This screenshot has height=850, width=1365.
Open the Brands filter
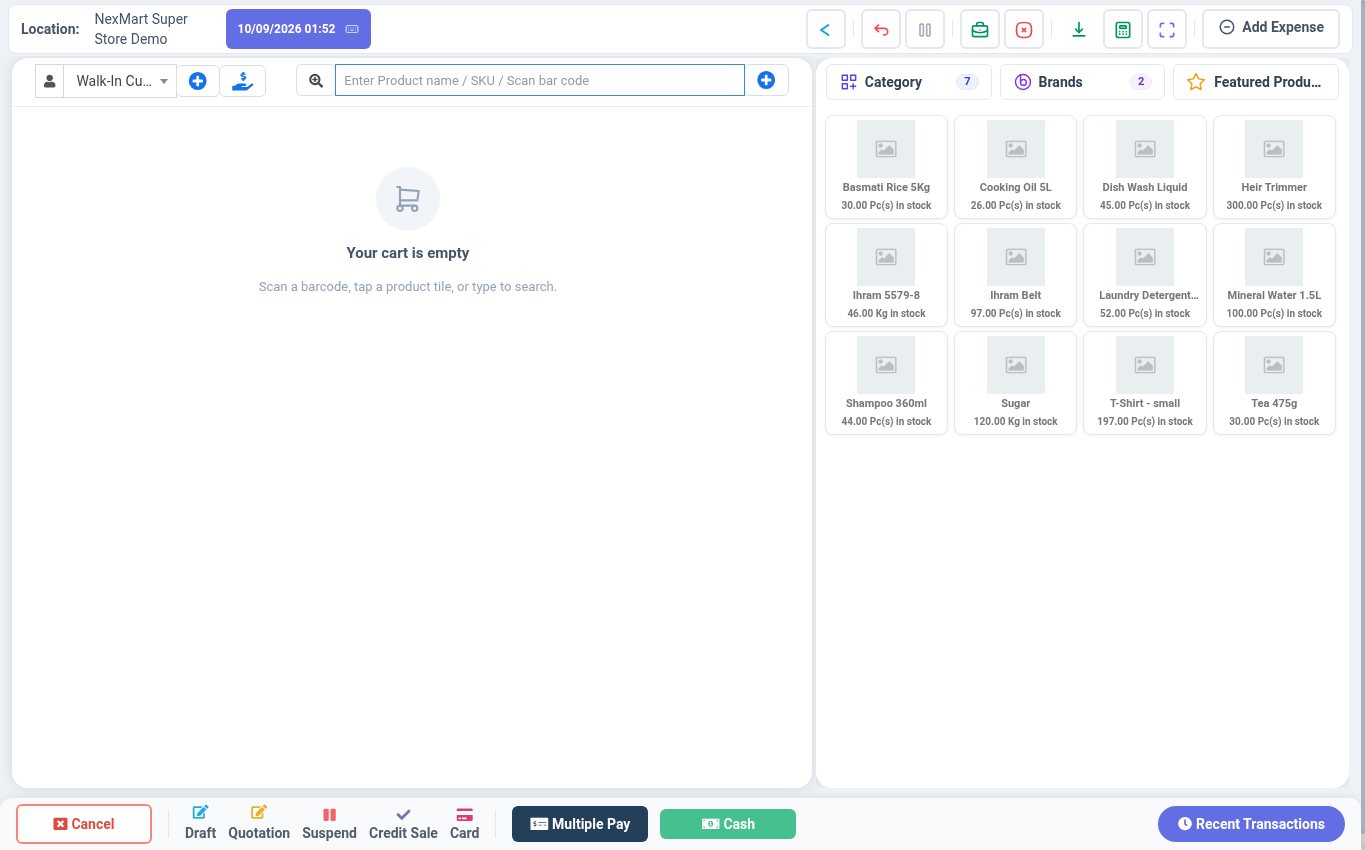pos(1082,82)
